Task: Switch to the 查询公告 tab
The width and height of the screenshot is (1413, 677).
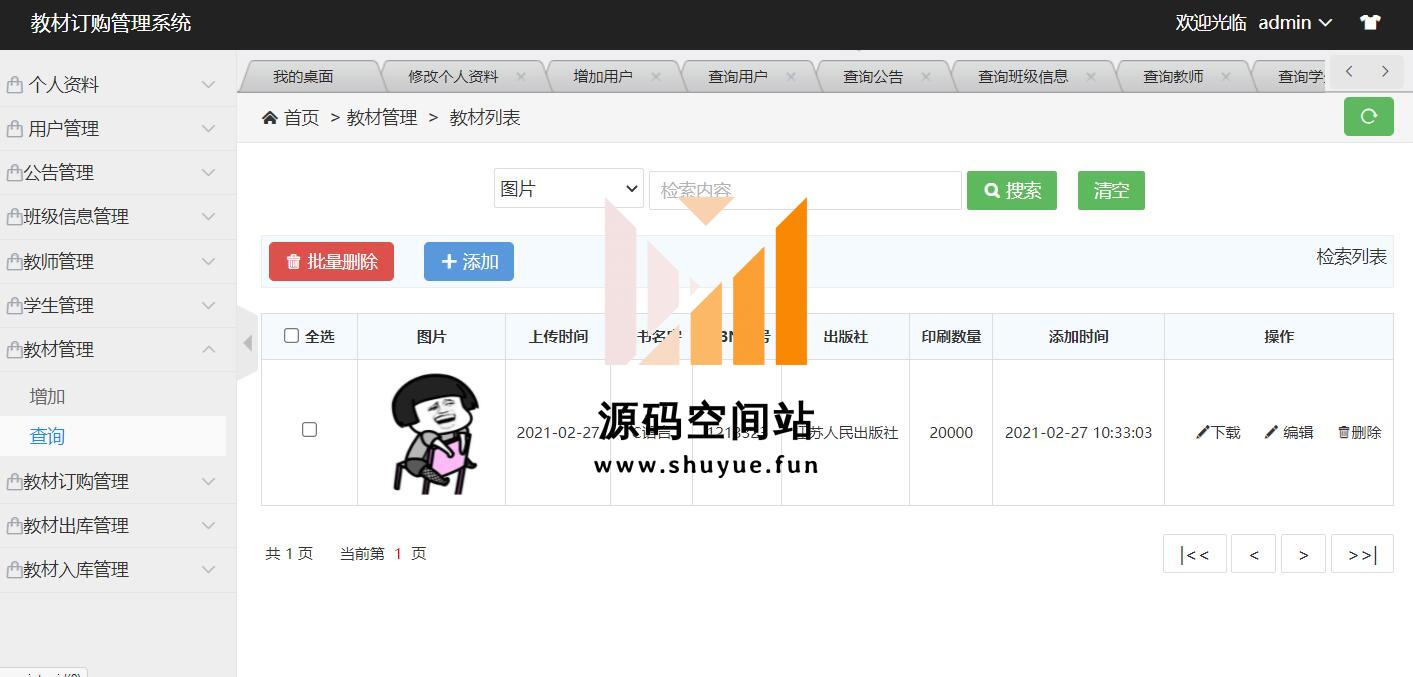Action: (x=872, y=76)
